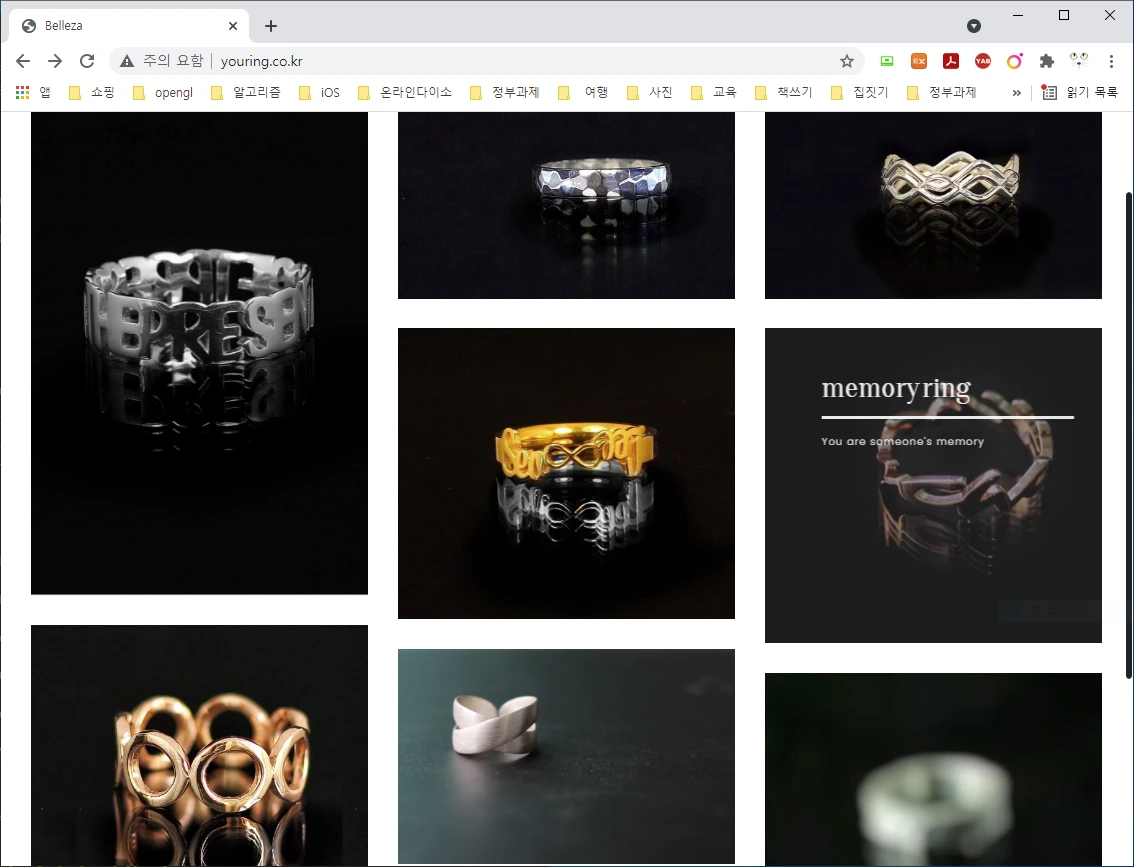This screenshot has height=867, width=1134.
Task: Bookmark this page with the star icon
Action: 847,61
